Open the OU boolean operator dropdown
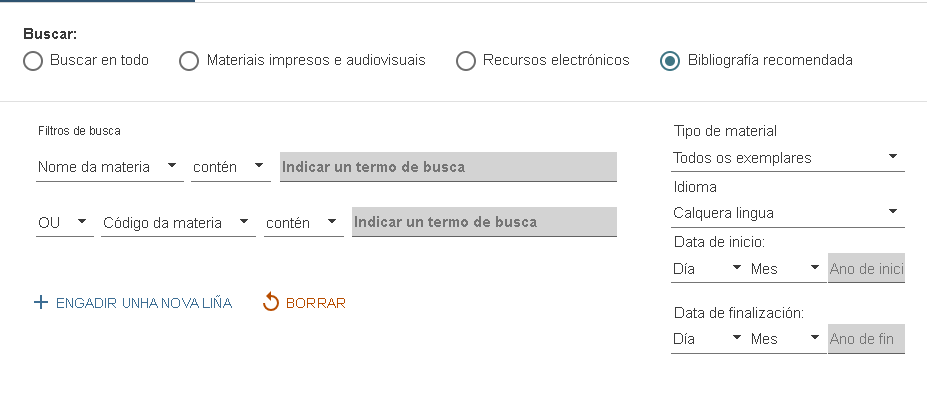Image resolution: width=927 pixels, height=401 pixels. (x=63, y=222)
